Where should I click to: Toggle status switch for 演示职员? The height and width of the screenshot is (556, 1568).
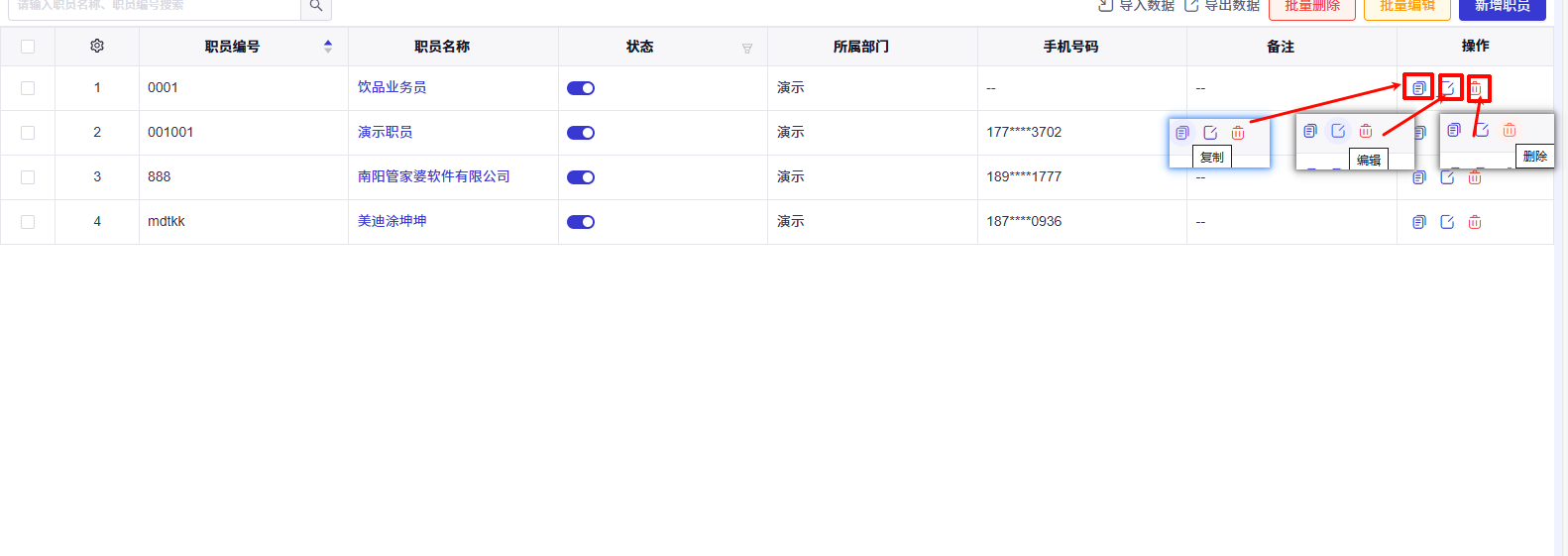[x=581, y=133]
